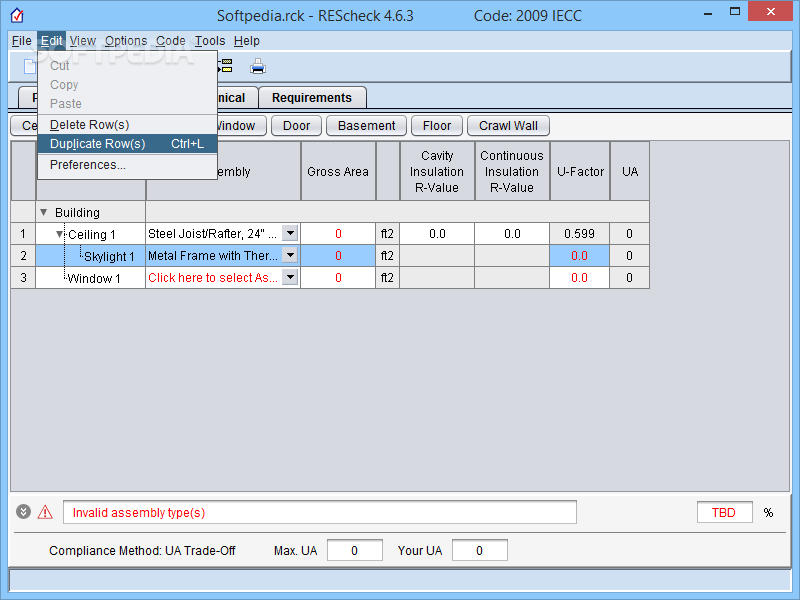Open the View menu
800x600 pixels.
pos(83,41)
